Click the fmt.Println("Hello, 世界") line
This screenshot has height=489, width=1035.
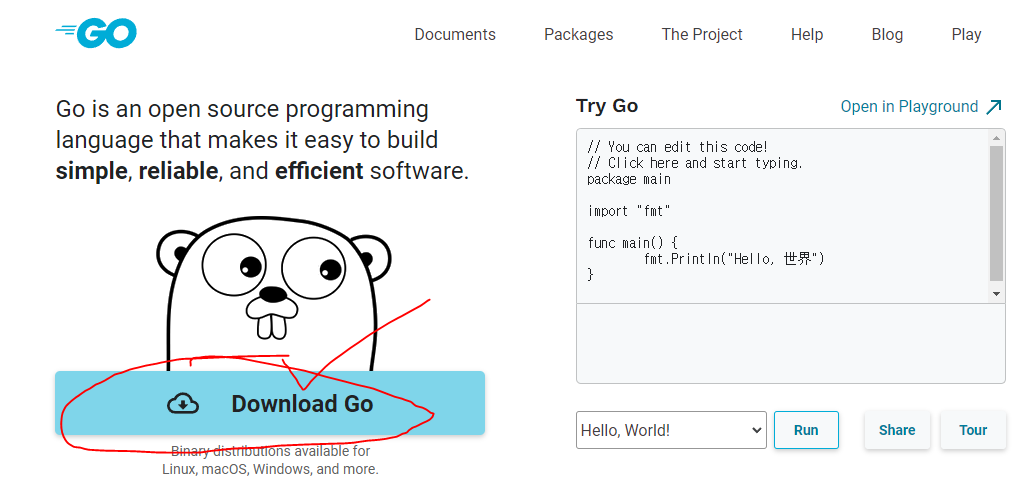coord(735,259)
